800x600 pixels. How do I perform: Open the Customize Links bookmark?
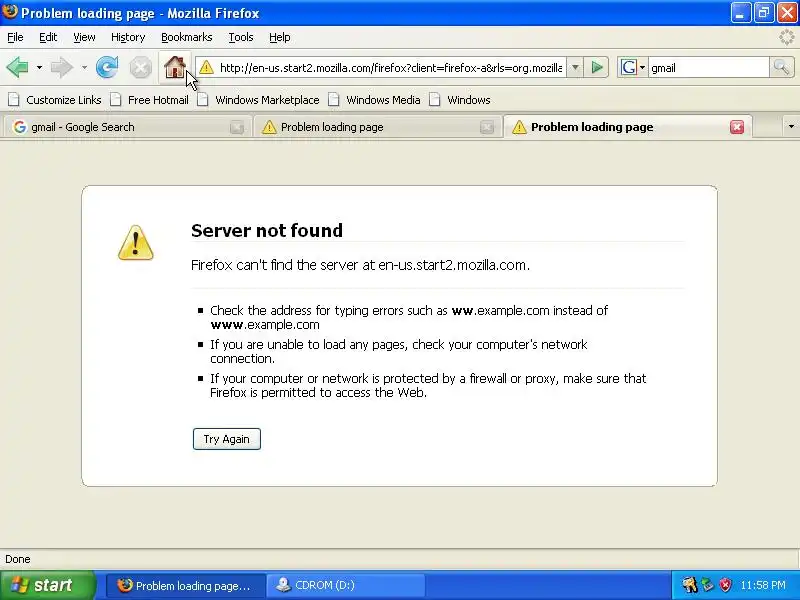55,100
